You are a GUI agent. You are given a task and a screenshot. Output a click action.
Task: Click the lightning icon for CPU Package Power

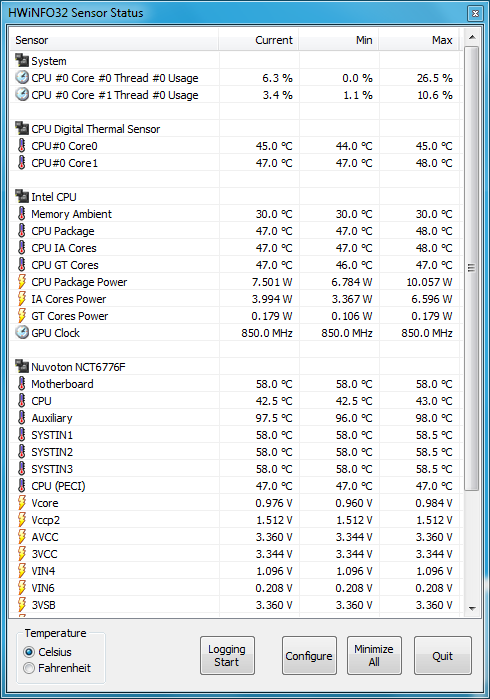[21, 282]
